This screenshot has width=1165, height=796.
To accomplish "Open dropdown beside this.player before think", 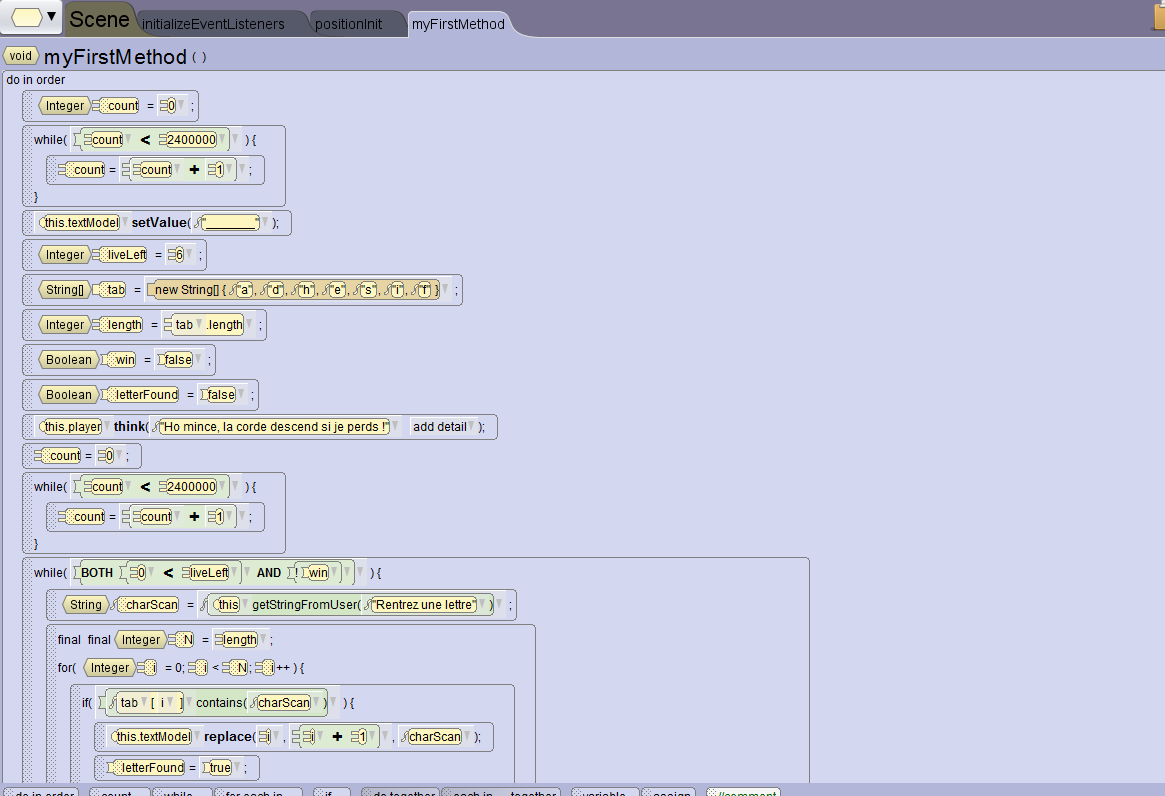I will point(107,427).
